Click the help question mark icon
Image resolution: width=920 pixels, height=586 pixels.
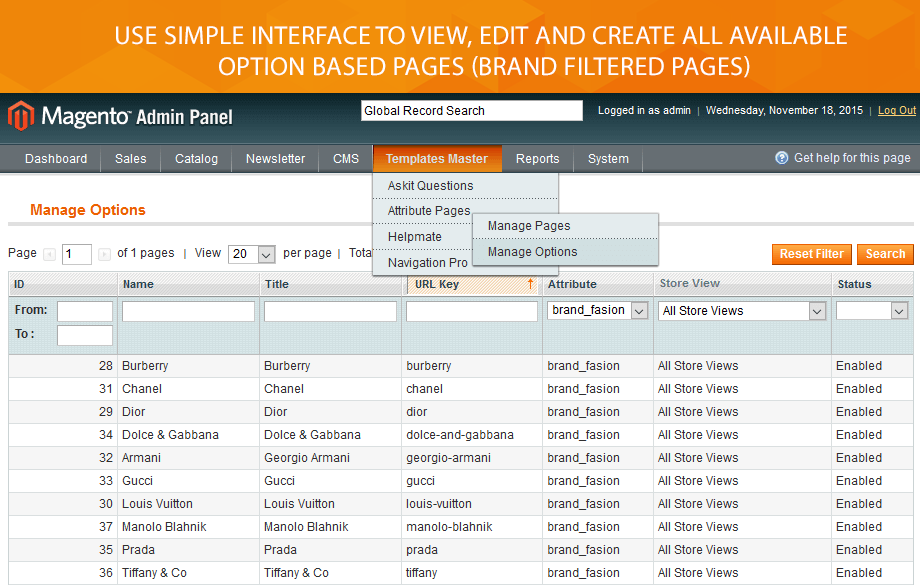(782, 158)
